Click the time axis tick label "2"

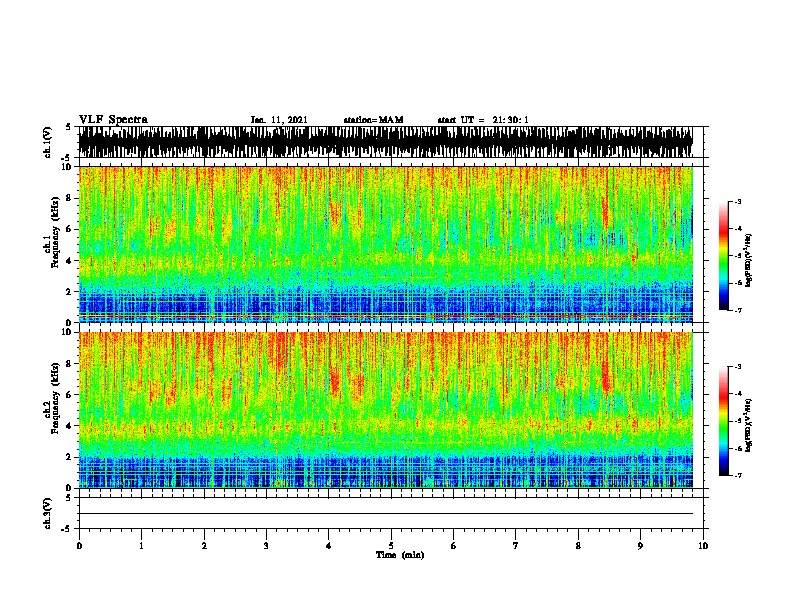pos(204,546)
